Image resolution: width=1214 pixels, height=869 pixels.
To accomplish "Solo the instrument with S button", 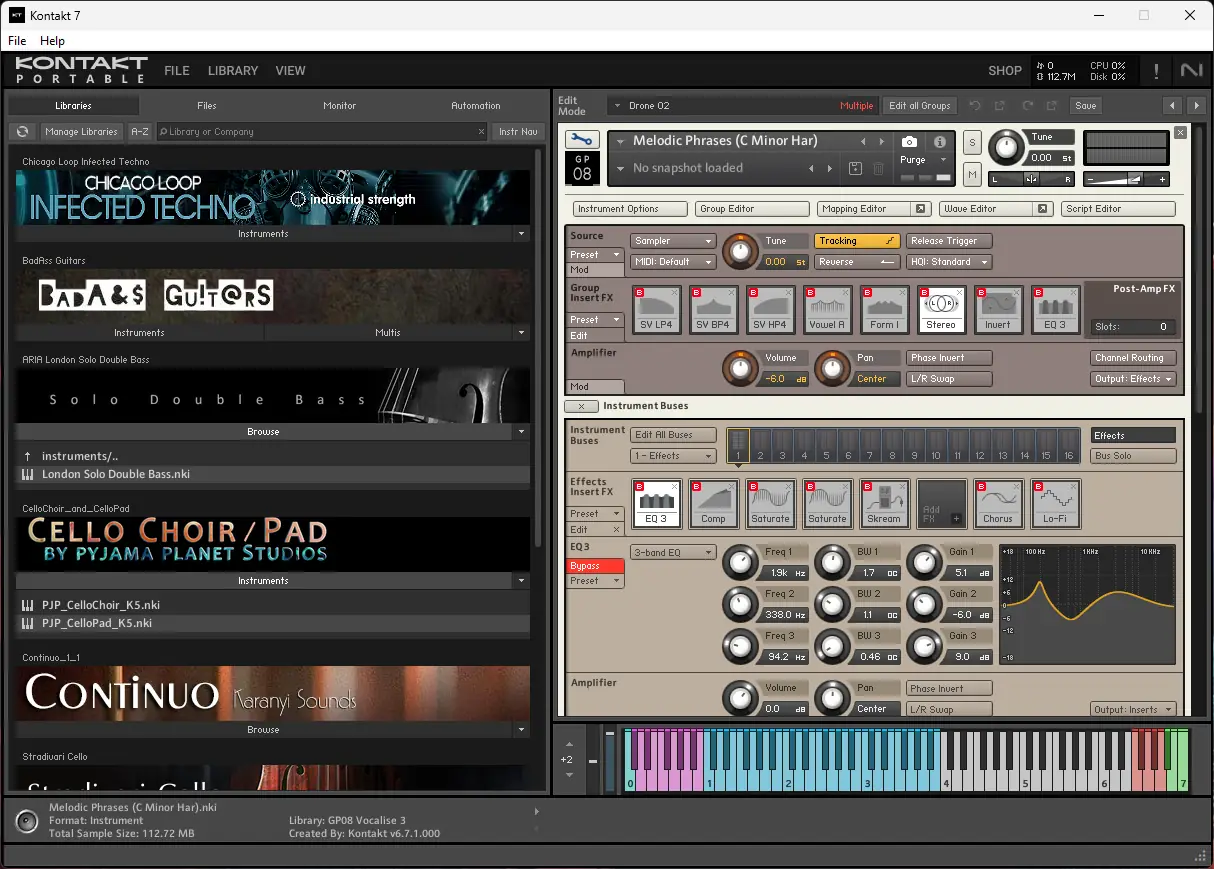I will [972, 143].
